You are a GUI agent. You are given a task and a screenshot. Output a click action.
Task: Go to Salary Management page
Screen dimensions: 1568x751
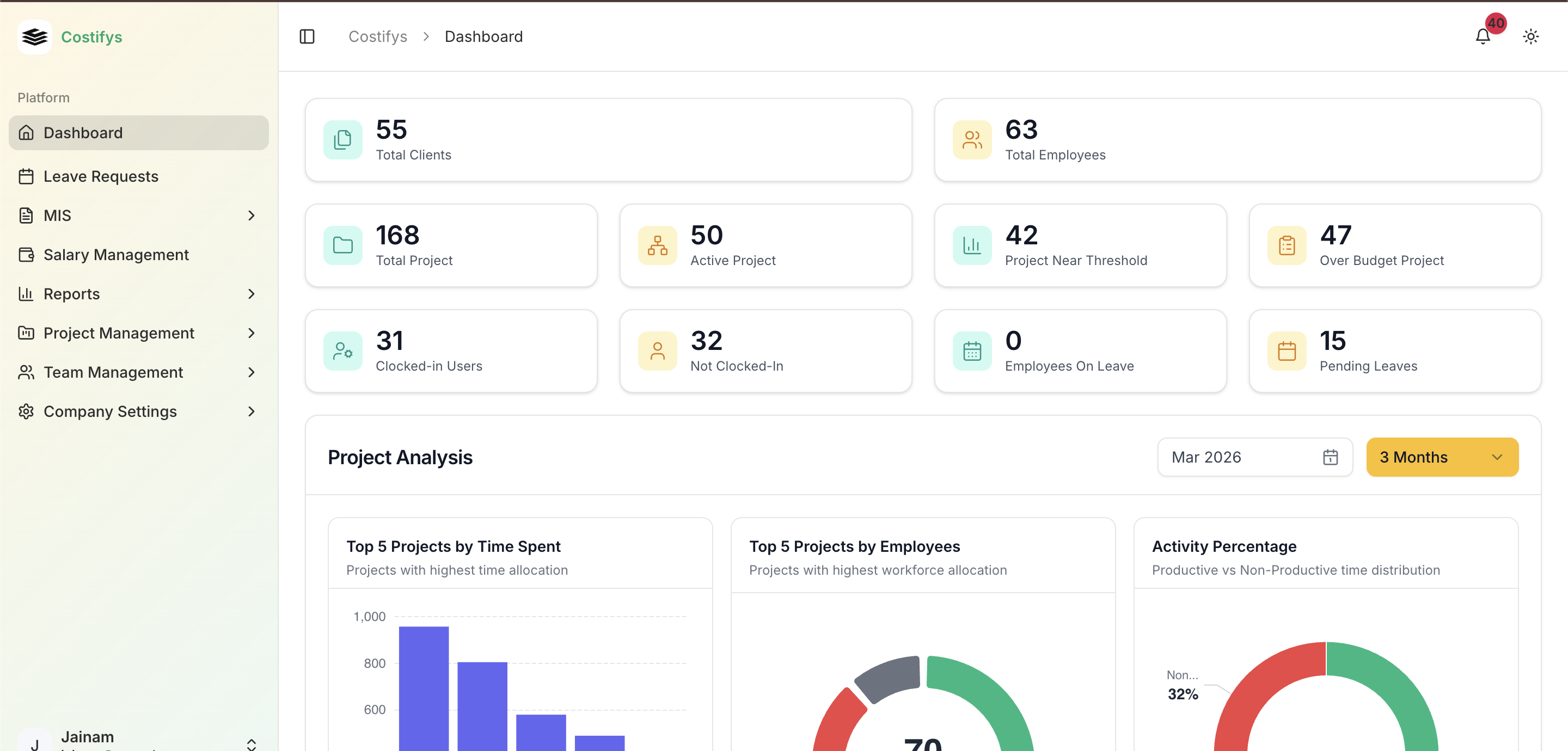(x=115, y=254)
